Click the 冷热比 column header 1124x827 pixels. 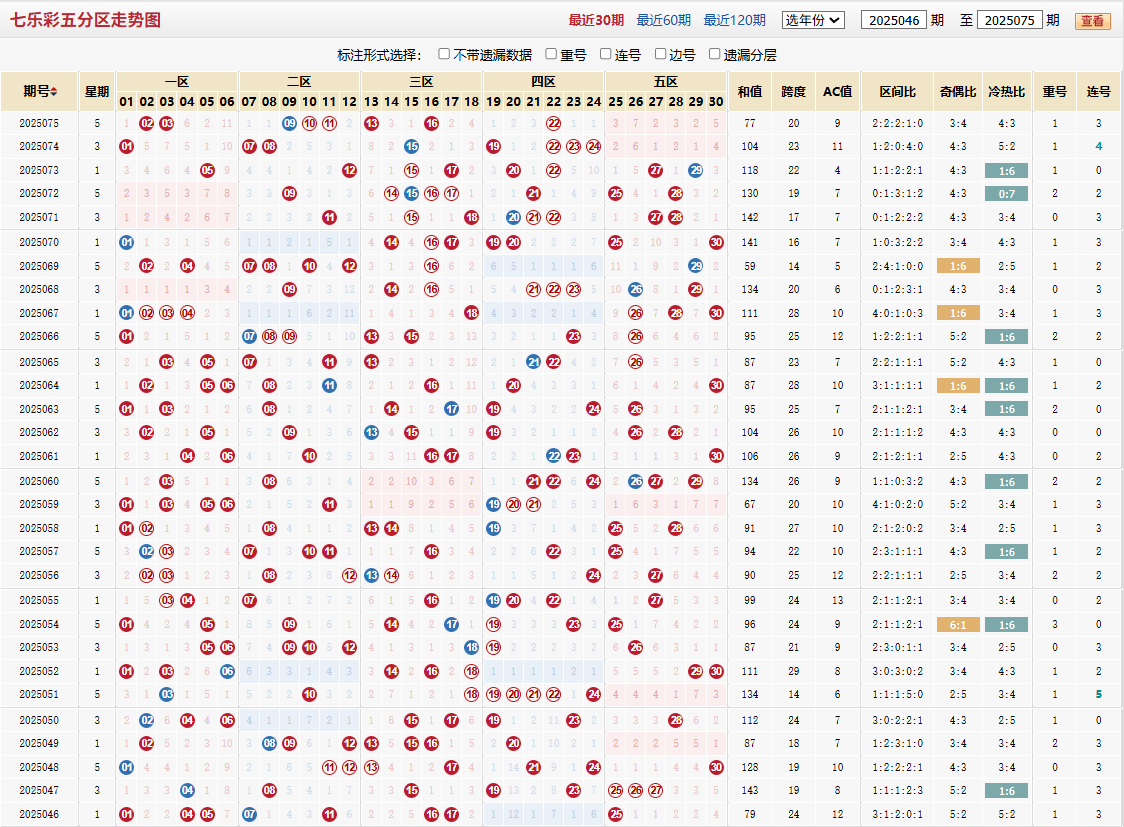[x=1006, y=92]
